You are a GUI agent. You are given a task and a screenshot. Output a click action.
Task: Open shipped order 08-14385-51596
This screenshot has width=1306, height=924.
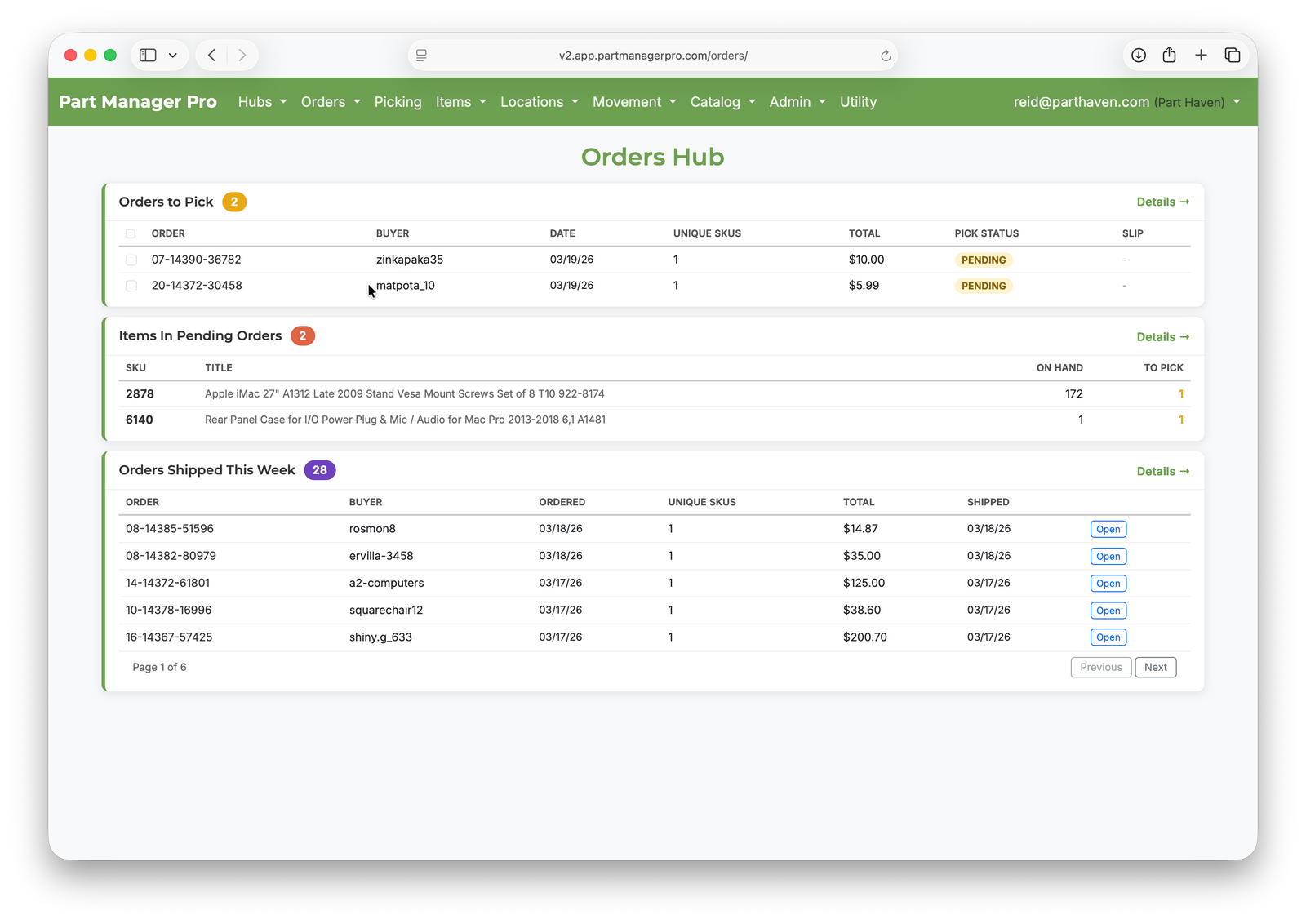tap(1108, 529)
